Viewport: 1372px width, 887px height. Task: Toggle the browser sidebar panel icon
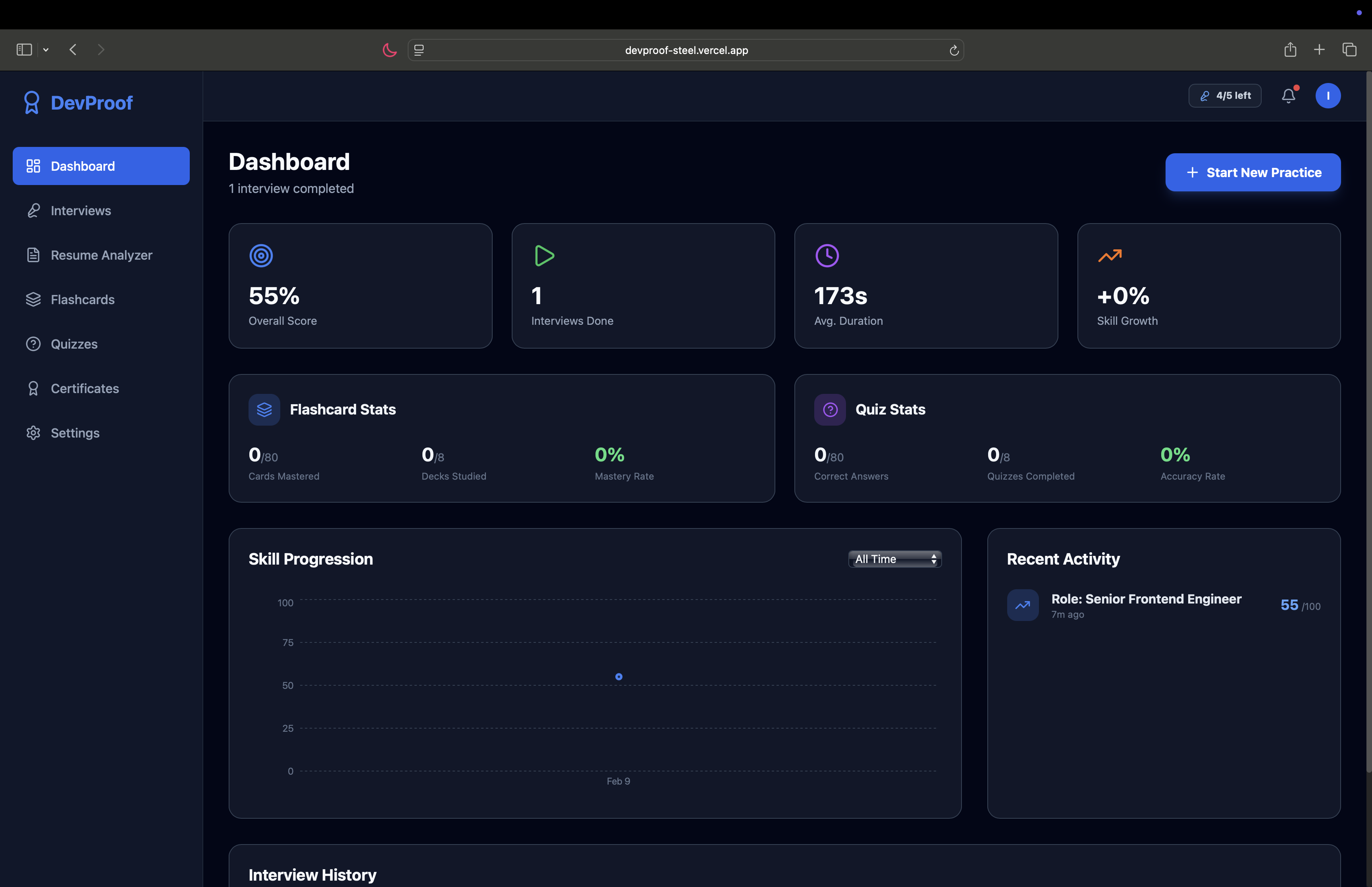click(24, 50)
